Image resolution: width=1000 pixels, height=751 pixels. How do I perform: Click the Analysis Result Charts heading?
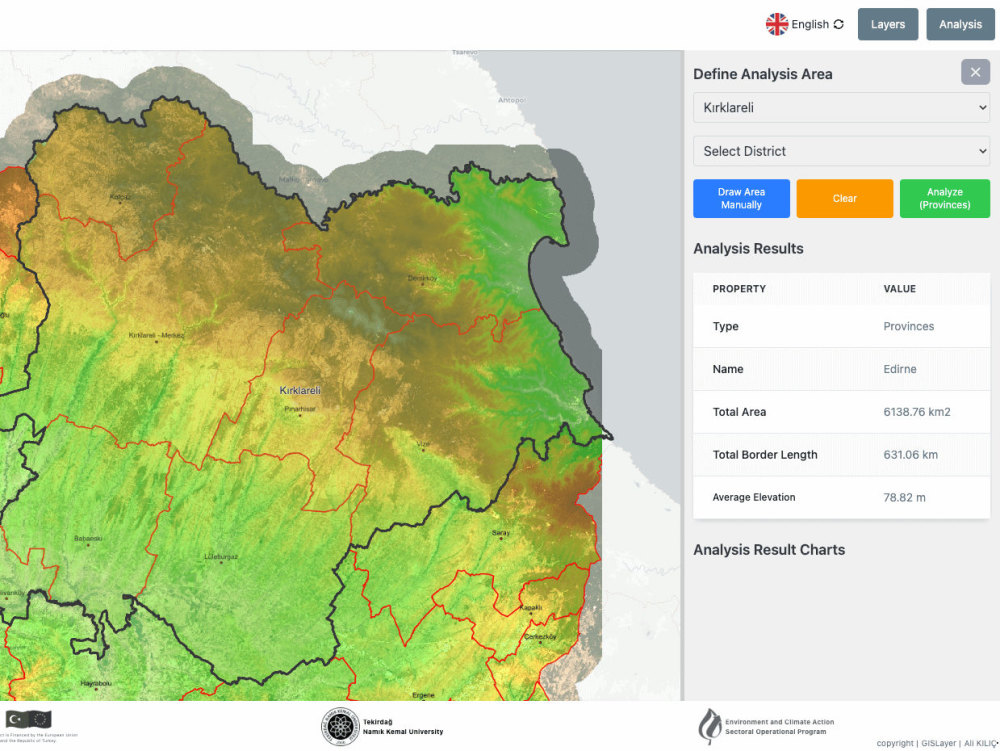(768, 550)
